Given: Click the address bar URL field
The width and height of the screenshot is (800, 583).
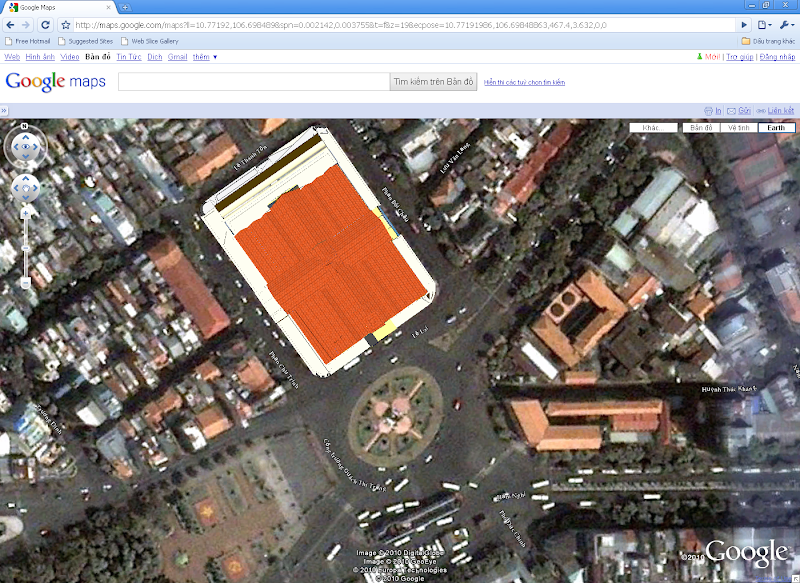Looking at the screenshot, I should coord(403,24).
